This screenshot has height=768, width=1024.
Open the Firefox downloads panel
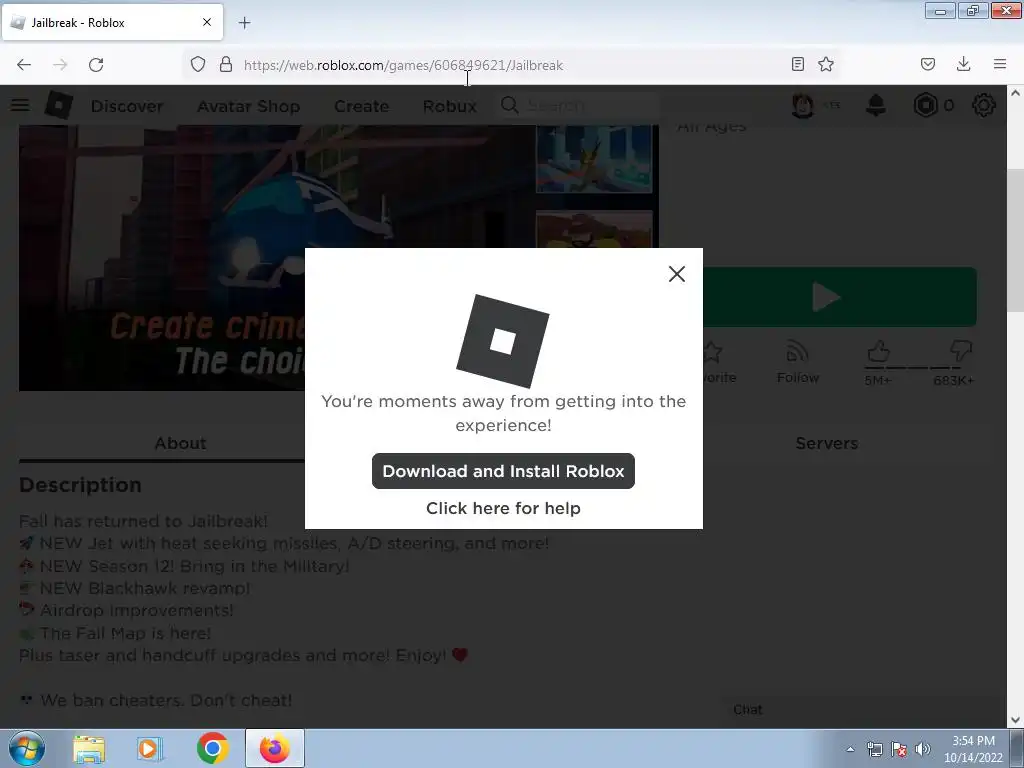tap(963, 64)
